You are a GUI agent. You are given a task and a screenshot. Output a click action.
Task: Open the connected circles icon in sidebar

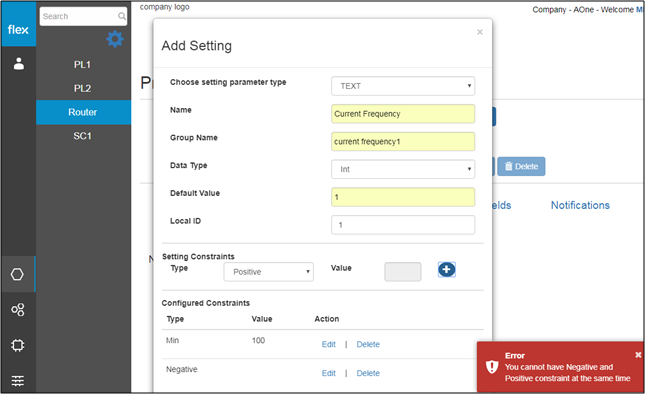point(18,310)
